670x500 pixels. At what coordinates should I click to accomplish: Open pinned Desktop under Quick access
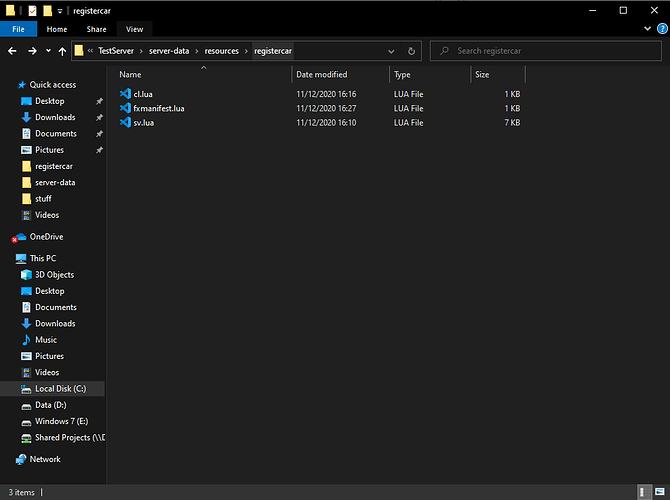(50, 101)
